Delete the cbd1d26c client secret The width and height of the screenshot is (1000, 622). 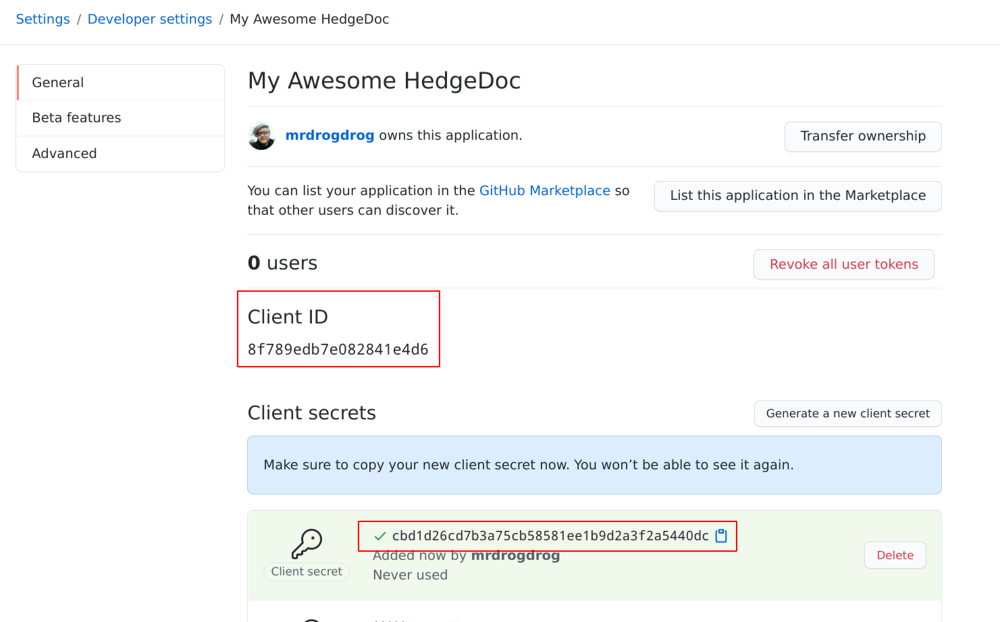pos(894,555)
